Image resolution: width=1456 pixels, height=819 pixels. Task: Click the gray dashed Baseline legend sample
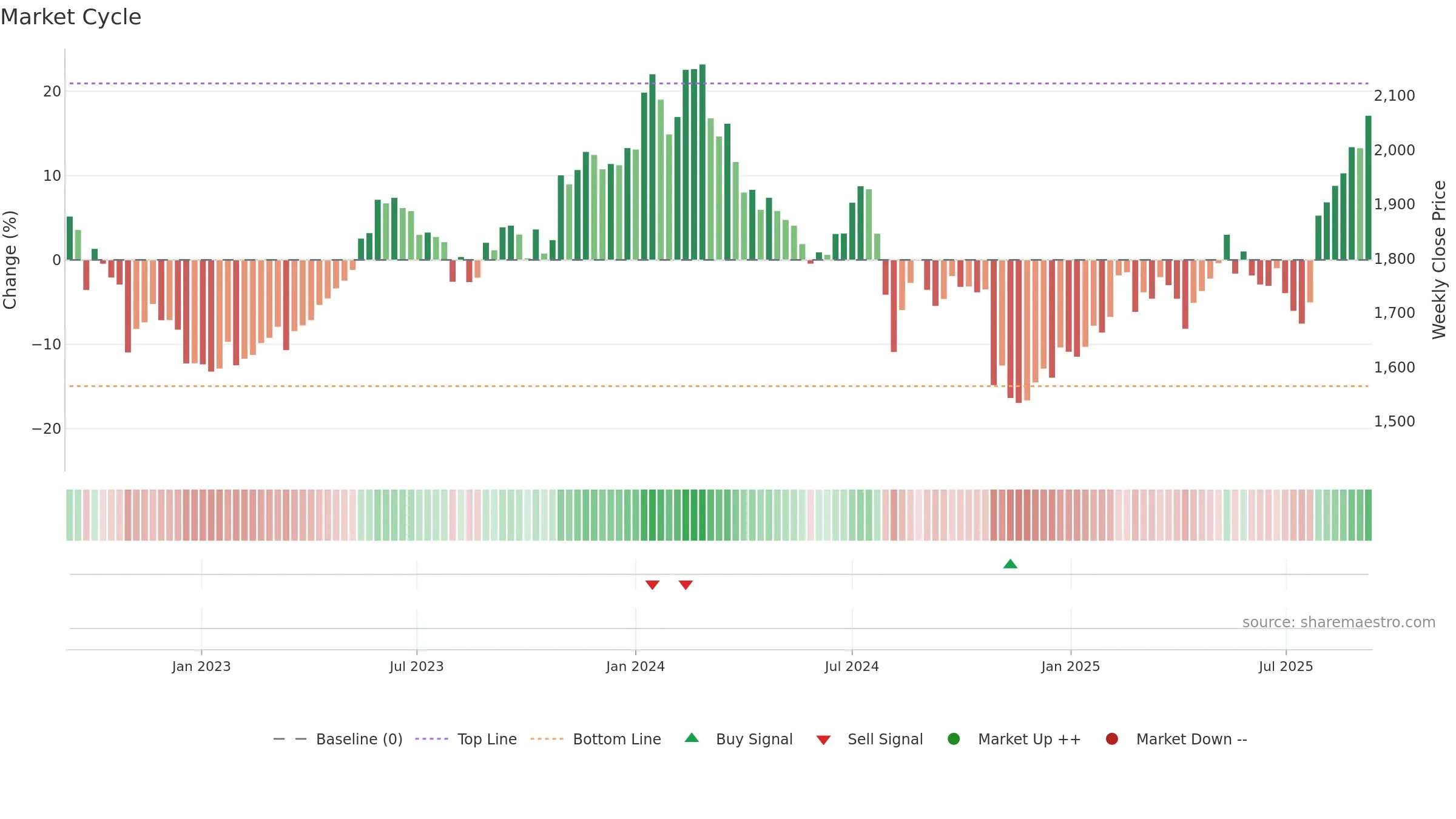pos(290,739)
